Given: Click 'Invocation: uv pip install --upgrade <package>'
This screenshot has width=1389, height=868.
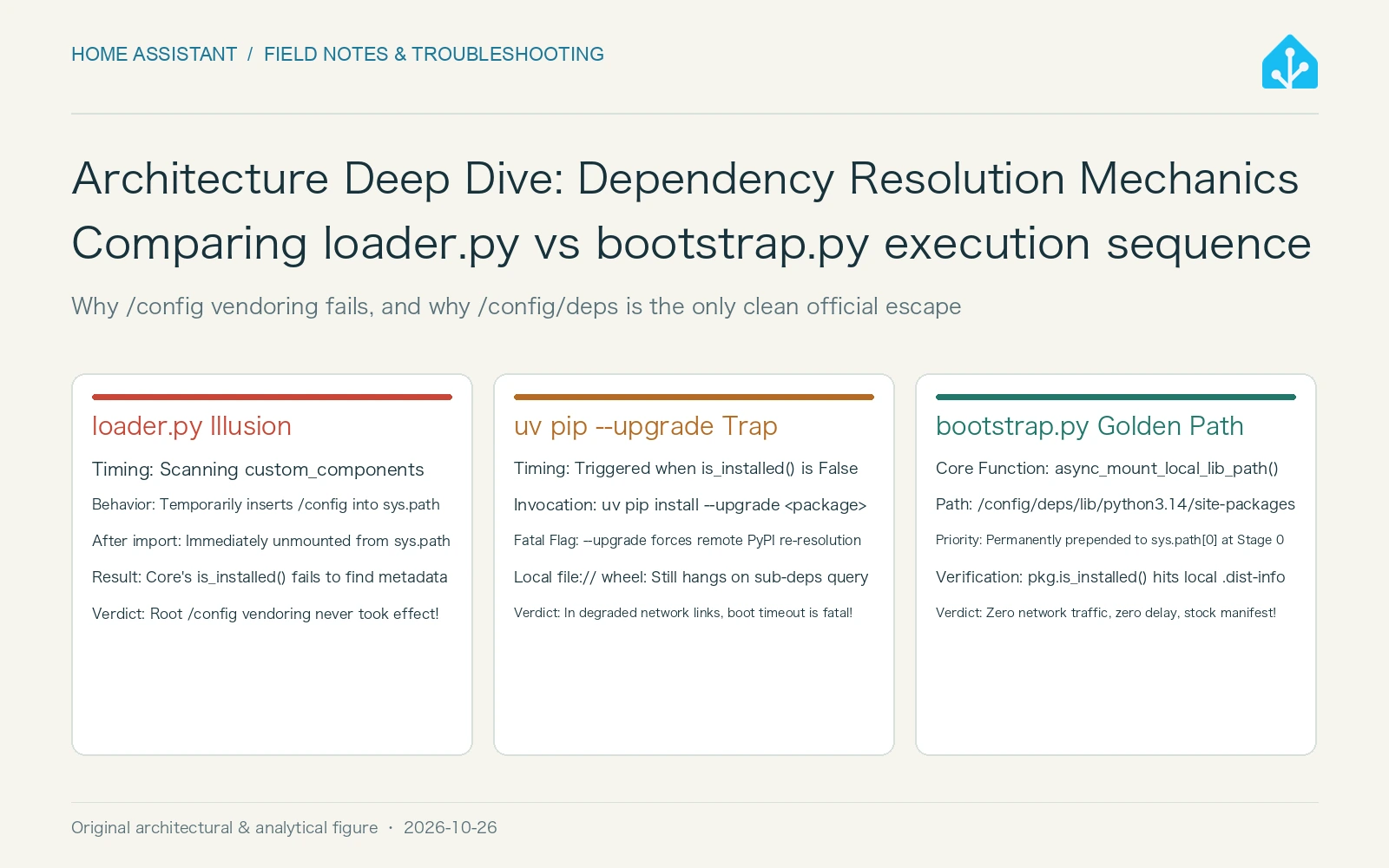Looking at the screenshot, I should click(690, 505).
